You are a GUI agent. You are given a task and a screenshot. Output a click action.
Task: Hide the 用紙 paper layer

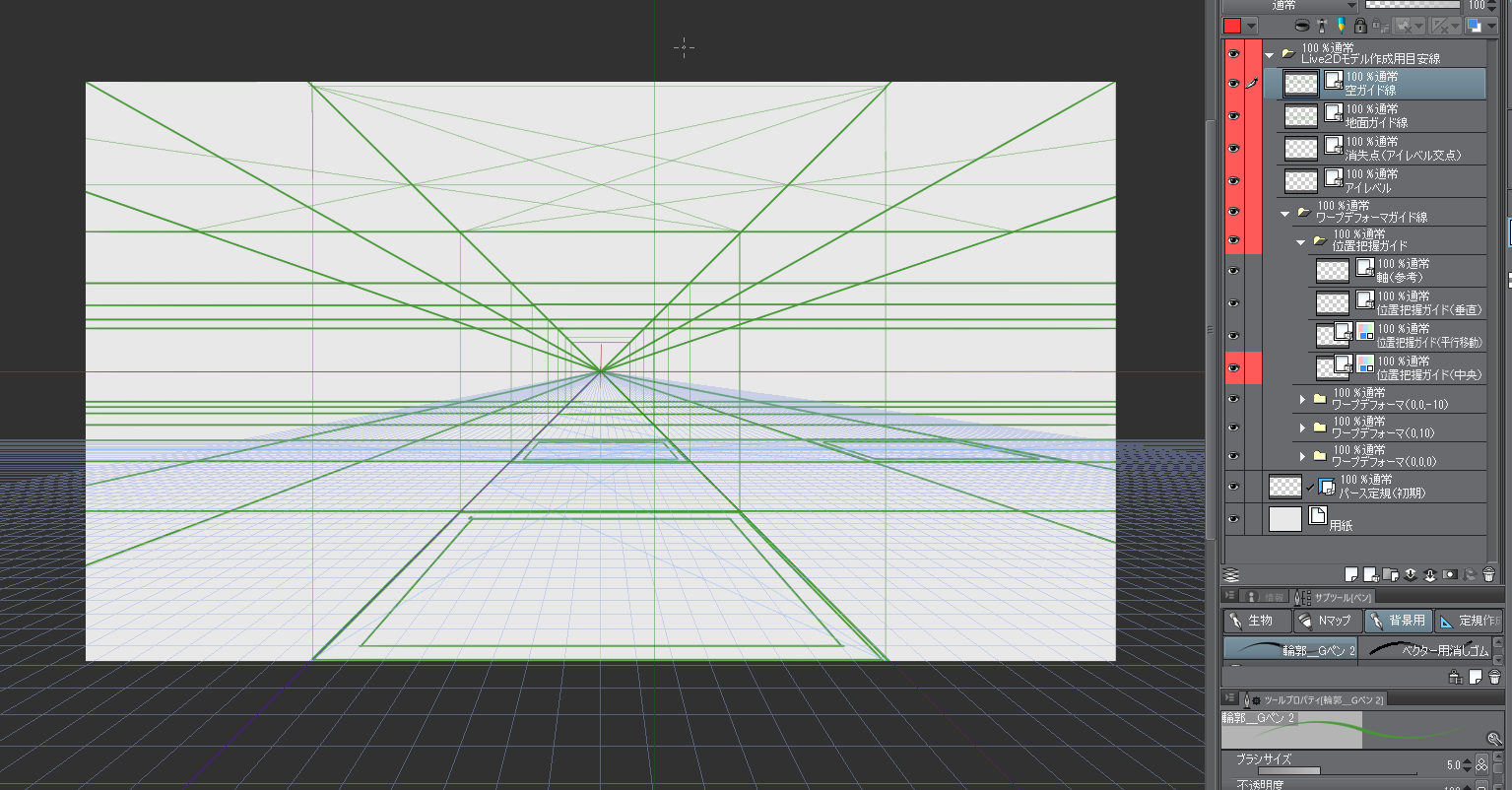coord(1233,518)
